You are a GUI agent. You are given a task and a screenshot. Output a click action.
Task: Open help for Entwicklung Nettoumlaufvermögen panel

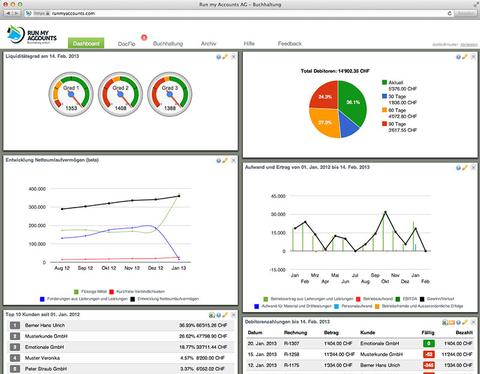point(218,161)
